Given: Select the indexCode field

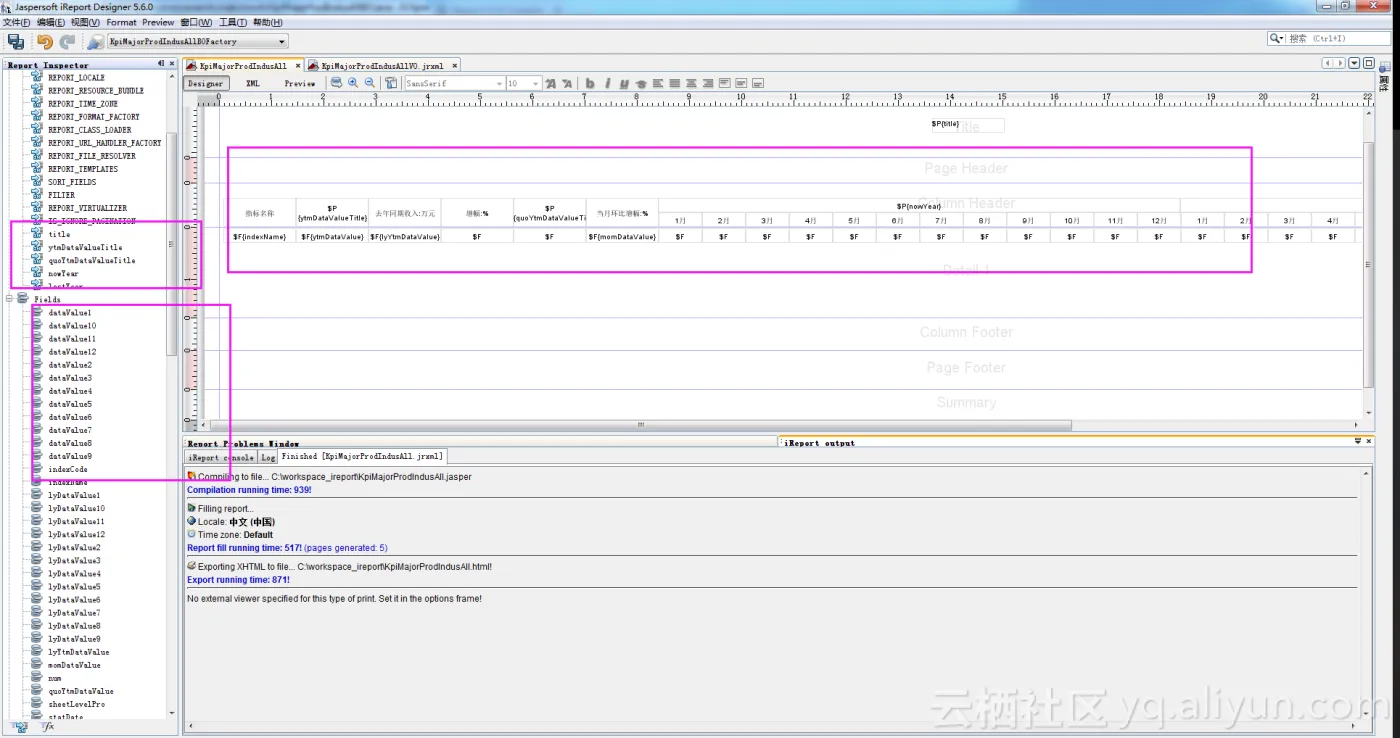Looking at the screenshot, I should [x=68, y=469].
